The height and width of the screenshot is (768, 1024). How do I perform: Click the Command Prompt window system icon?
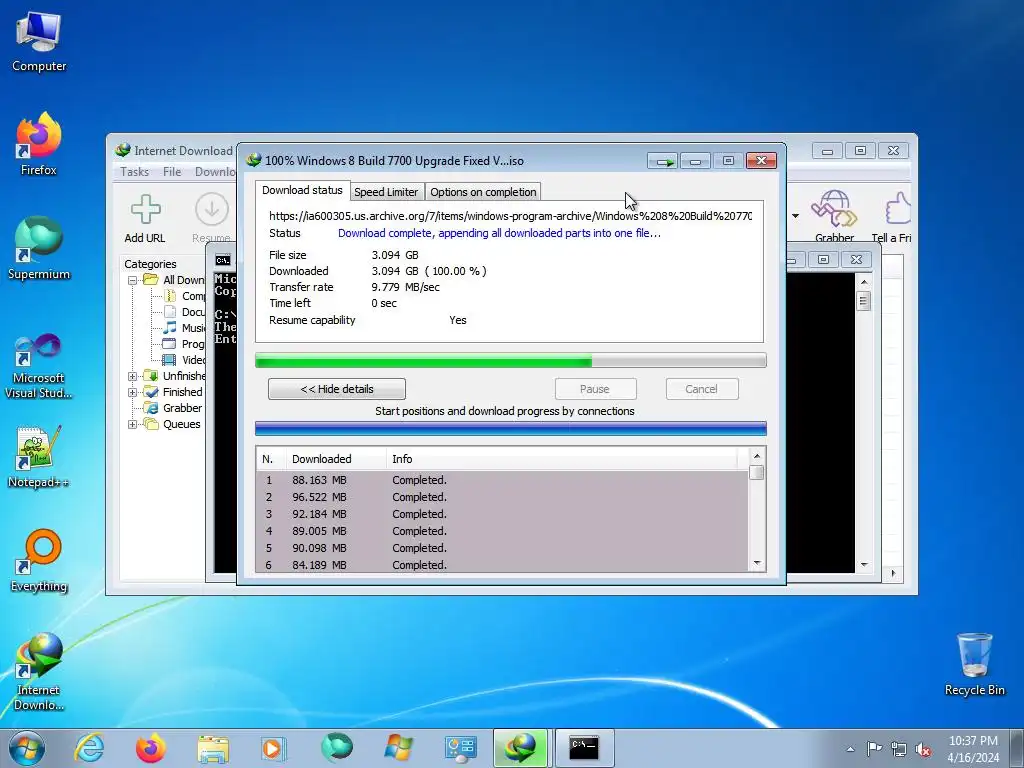pyautogui.click(x=223, y=260)
